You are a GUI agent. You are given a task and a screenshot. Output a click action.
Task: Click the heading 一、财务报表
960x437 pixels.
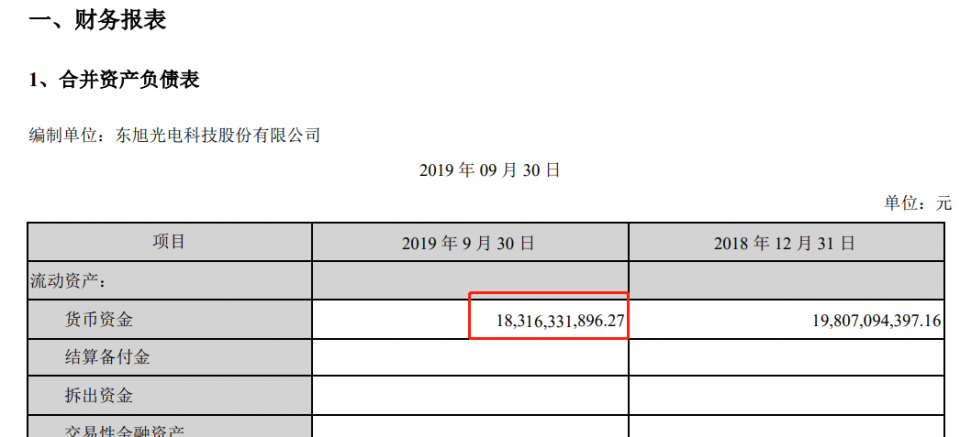pyautogui.click(x=97, y=20)
